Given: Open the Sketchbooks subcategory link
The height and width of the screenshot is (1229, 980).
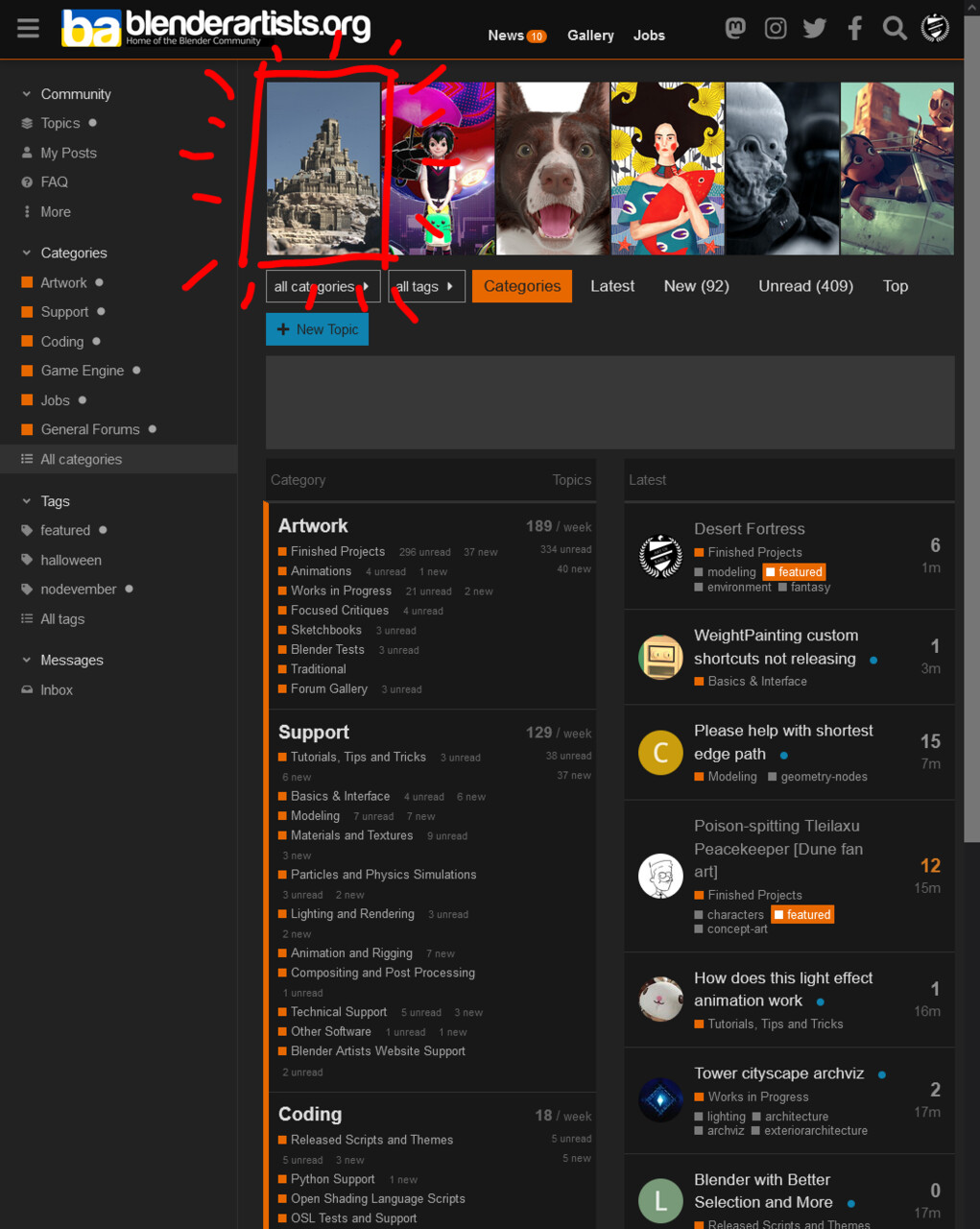Looking at the screenshot, I should 326,630.
